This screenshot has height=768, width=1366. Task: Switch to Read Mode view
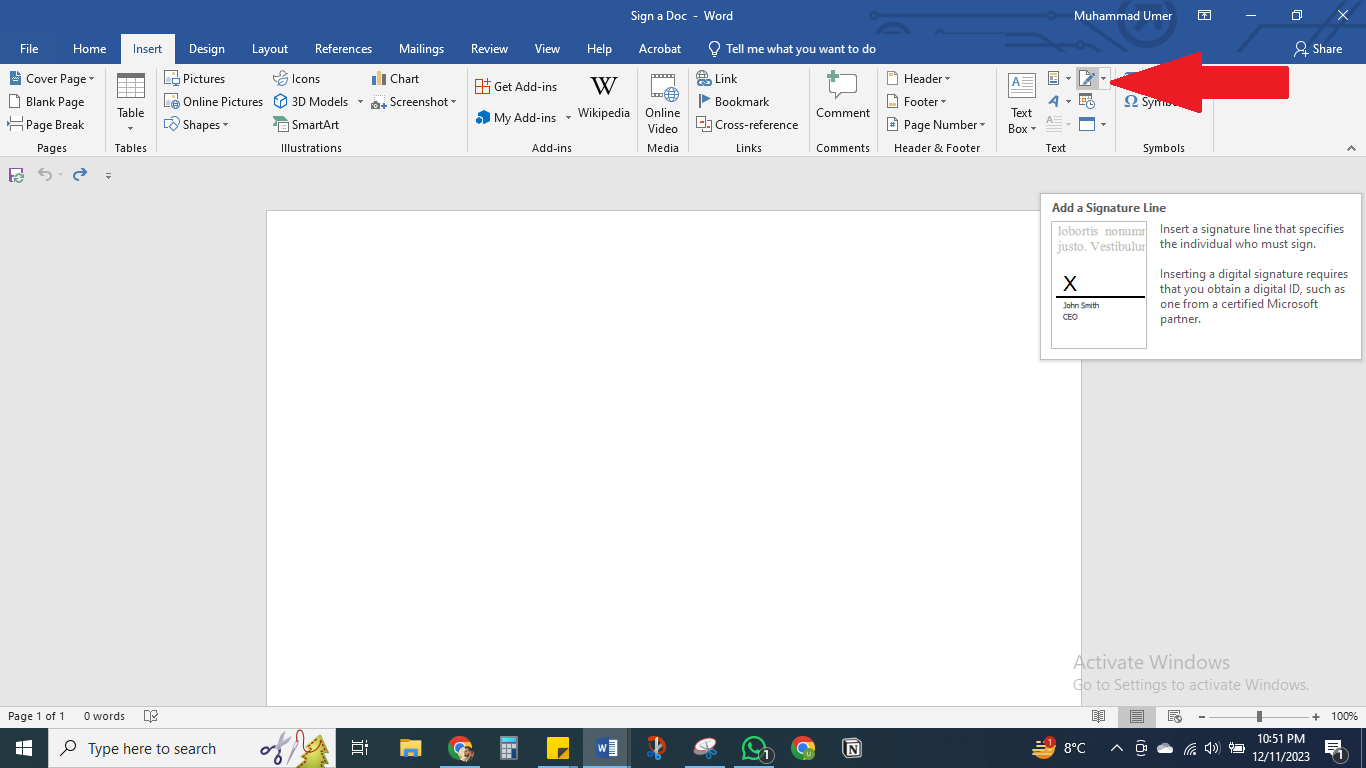(x=1099, y=716)
